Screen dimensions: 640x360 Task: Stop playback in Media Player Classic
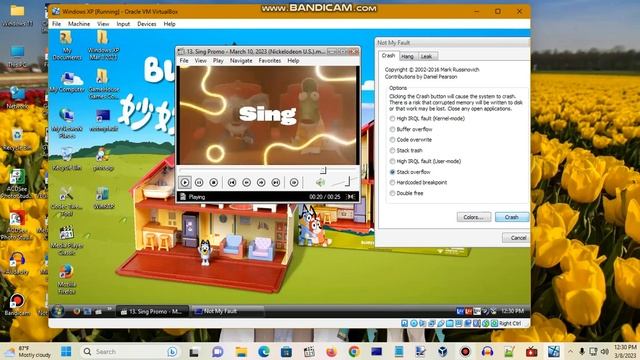pyautogui.click(x=213, y=182)
